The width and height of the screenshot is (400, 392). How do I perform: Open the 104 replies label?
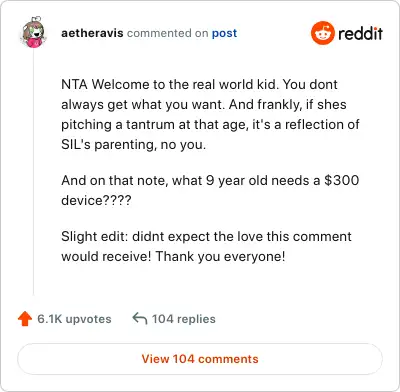point(184,319)
